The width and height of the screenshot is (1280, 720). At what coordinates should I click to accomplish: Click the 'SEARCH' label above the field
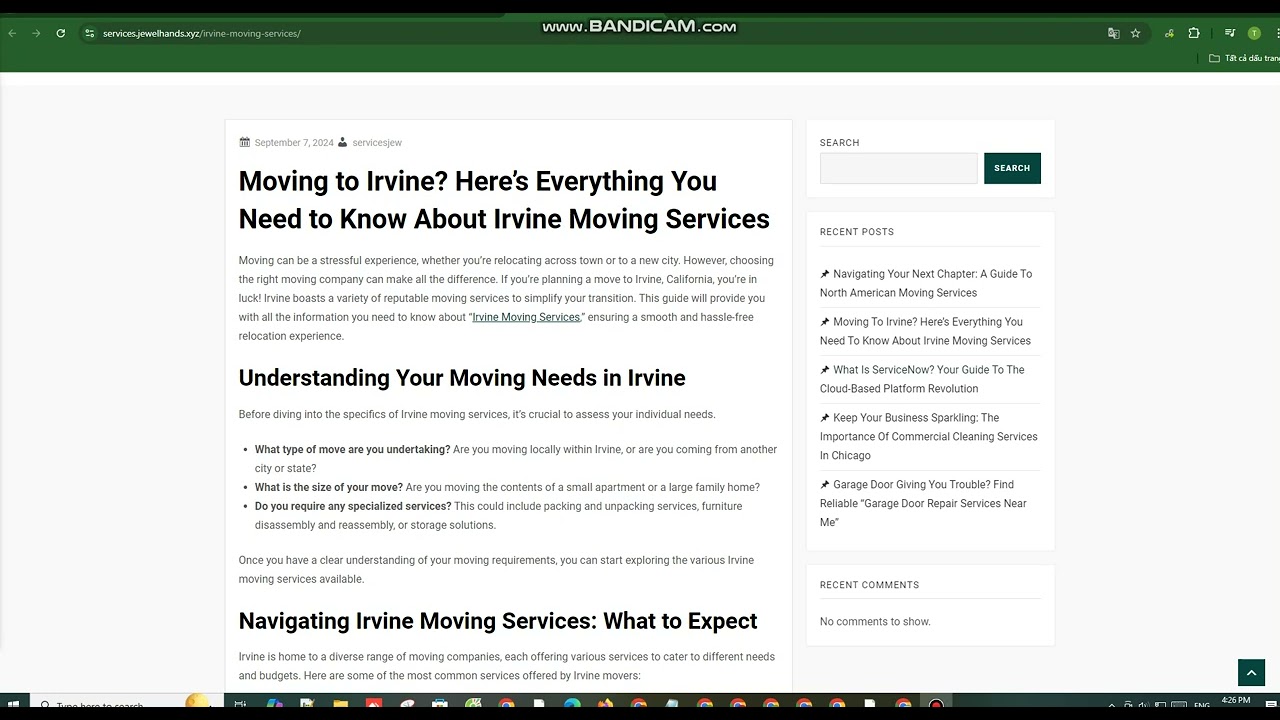pos(840,143)
